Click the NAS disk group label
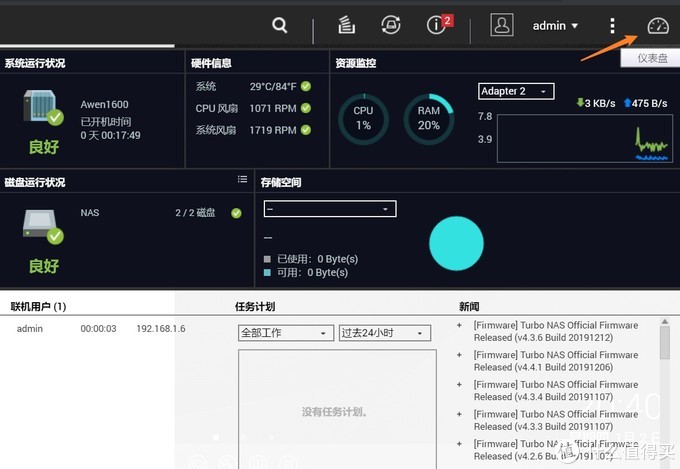Viewport: 680px width, 469px height. (90, 213)
